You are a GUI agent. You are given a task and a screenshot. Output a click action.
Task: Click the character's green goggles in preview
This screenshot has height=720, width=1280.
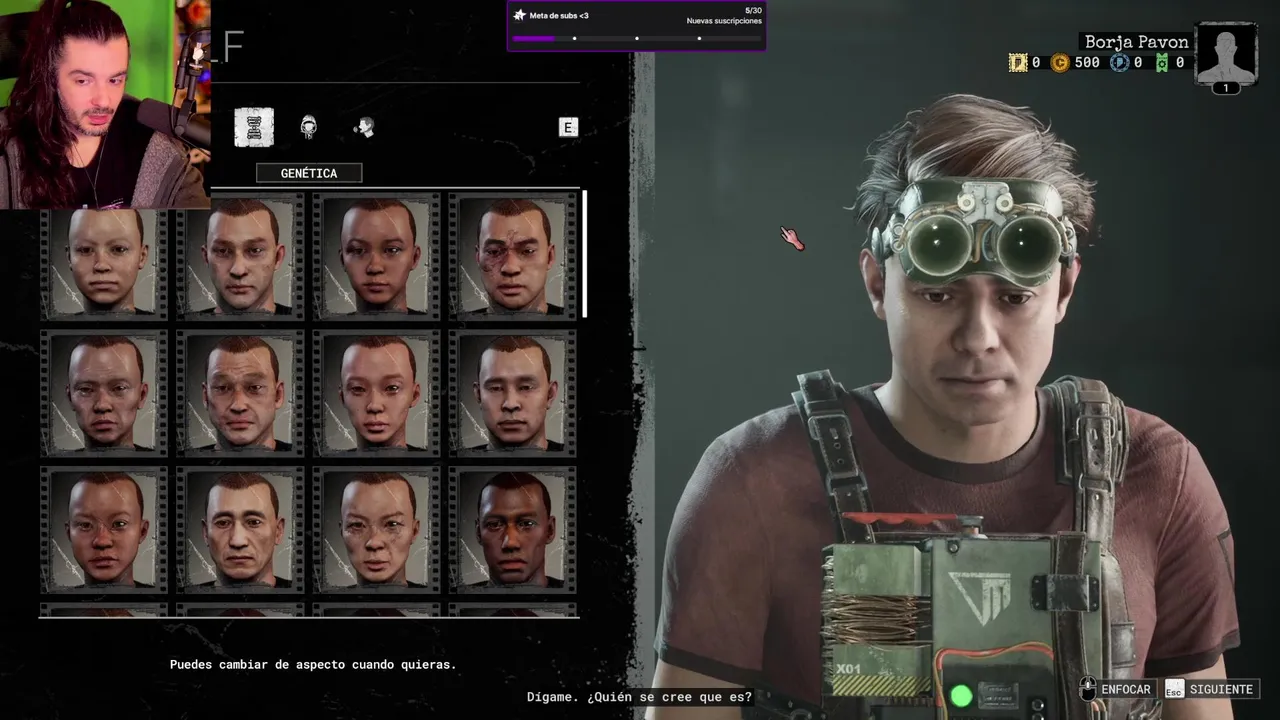pyautogui.click(x=974, y=235)
